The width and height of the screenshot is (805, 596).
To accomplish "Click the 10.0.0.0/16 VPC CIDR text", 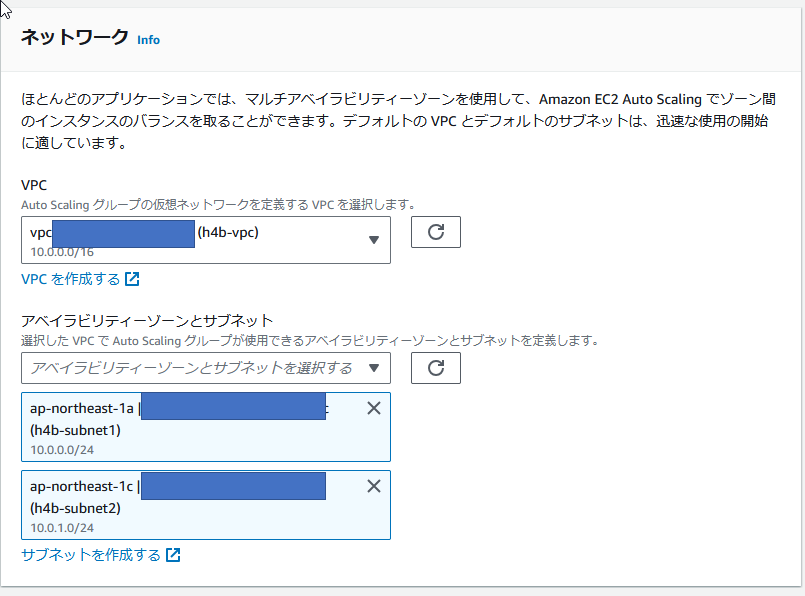I will coord(62,252).
